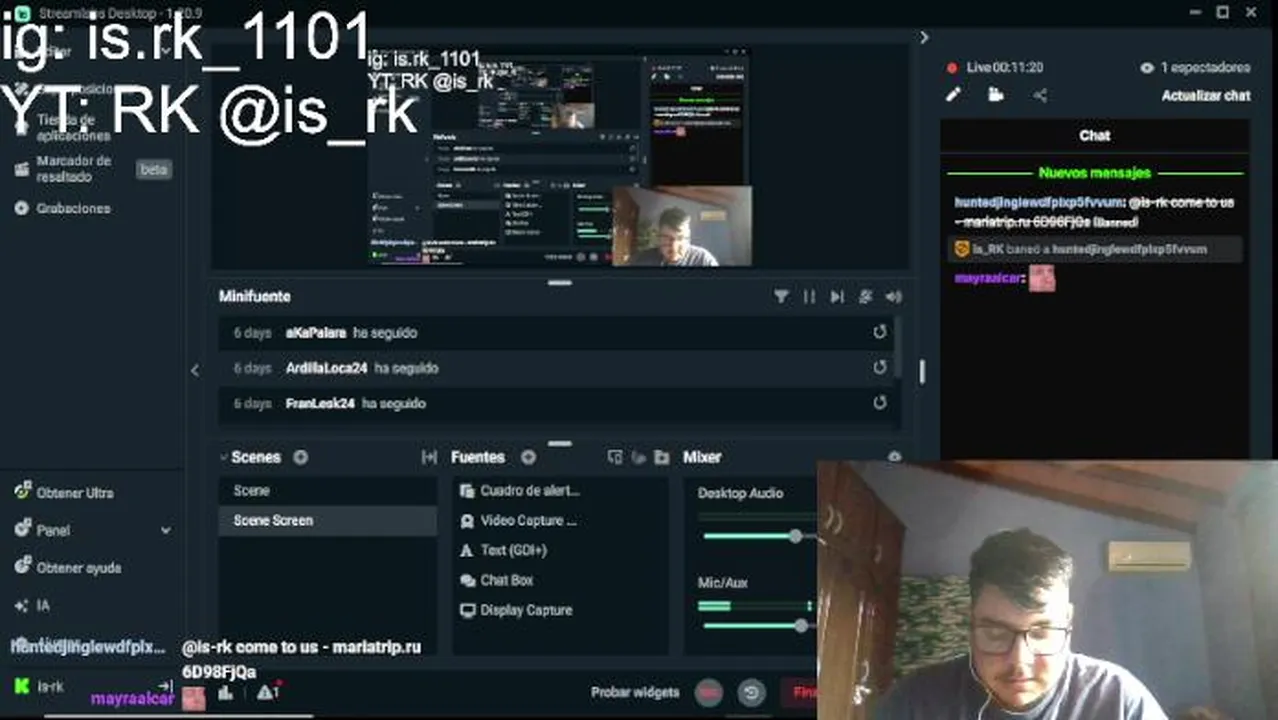Open Grabaciones in the sidebar
The height and width of the screenshot is (720, 1278).
(x=73, y=208)
